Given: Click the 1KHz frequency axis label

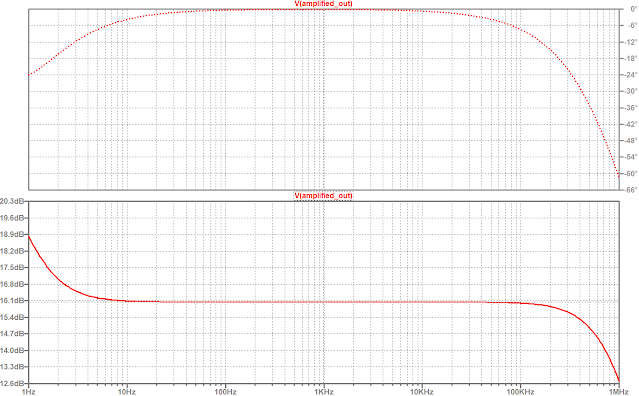Looking at the screenshot, I should coord(324,392).
